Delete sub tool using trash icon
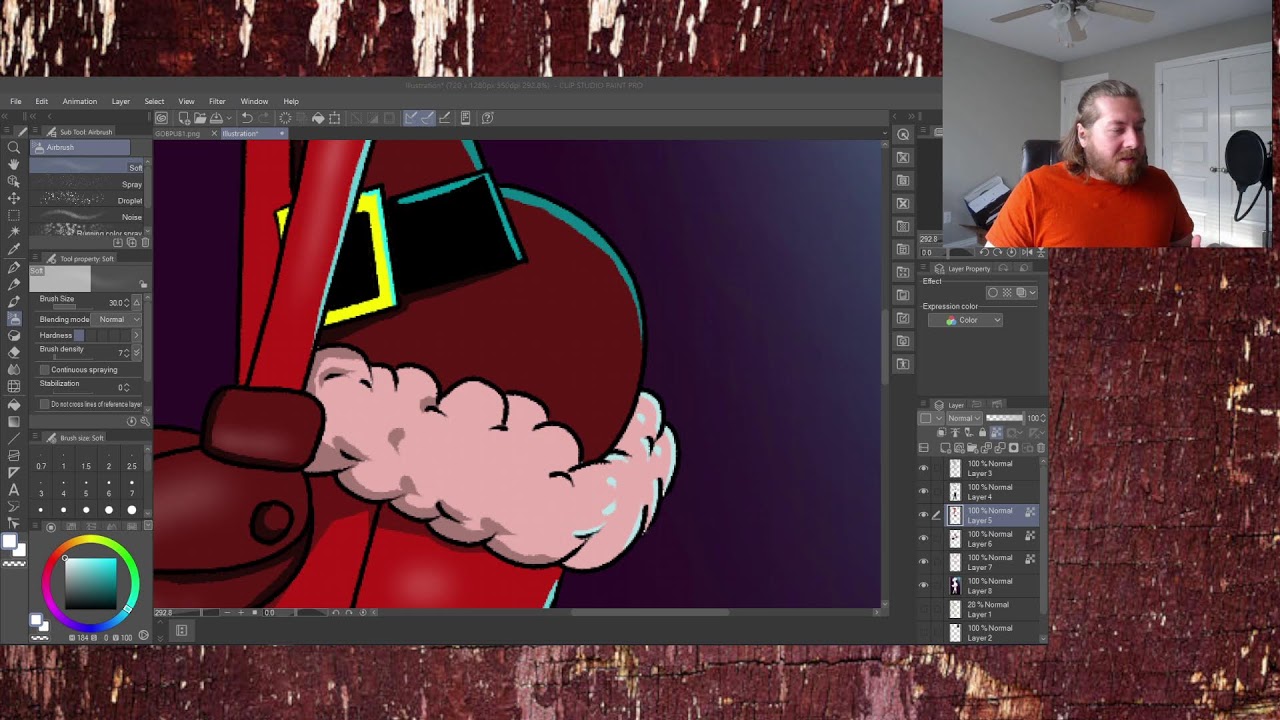This screenshot has height=720, width=1280. click(145, 242)
